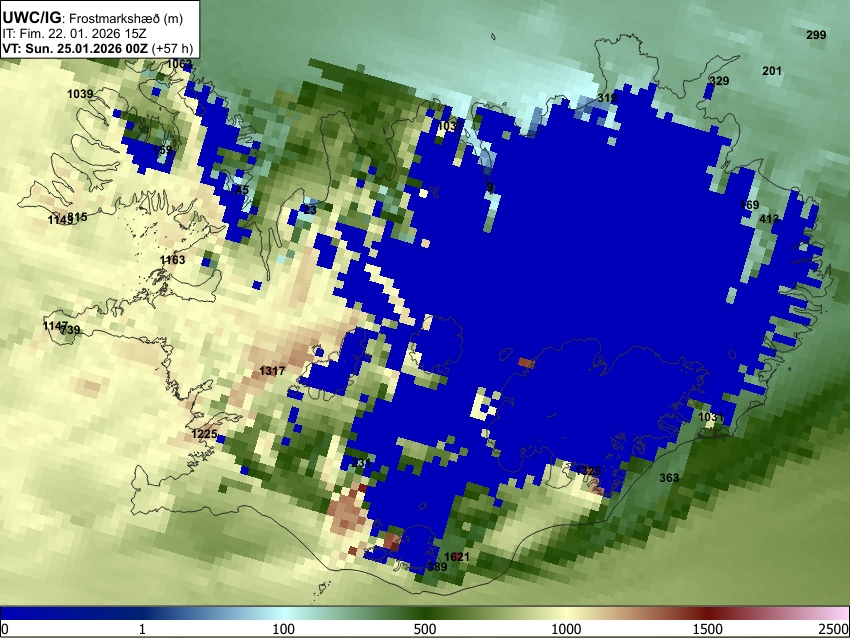The image size is (850, 638).
Task: Select the valid time 'VT: Sun. 25.01.2026 00Z'
Action: 75,48
